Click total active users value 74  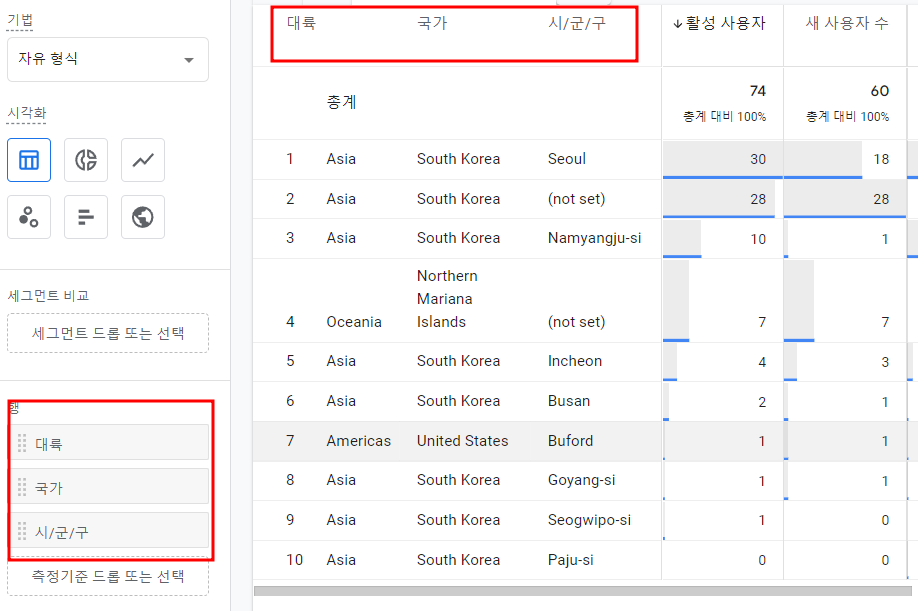pos(758,91)
